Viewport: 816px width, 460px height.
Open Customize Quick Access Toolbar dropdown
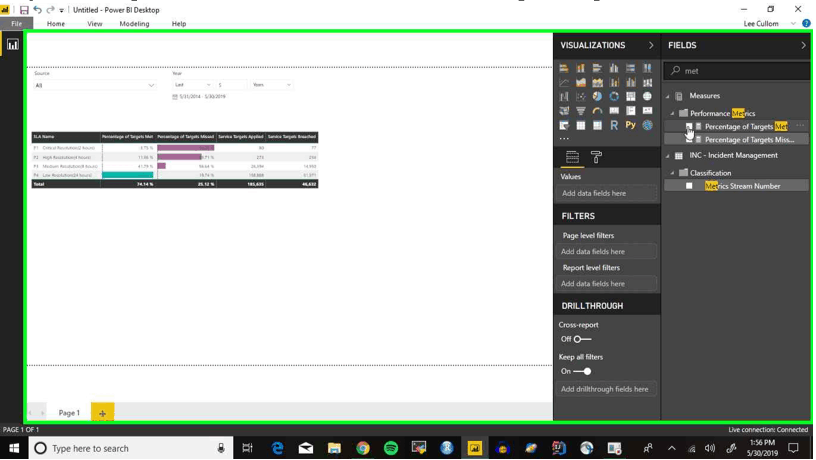(x=61, y=10)
